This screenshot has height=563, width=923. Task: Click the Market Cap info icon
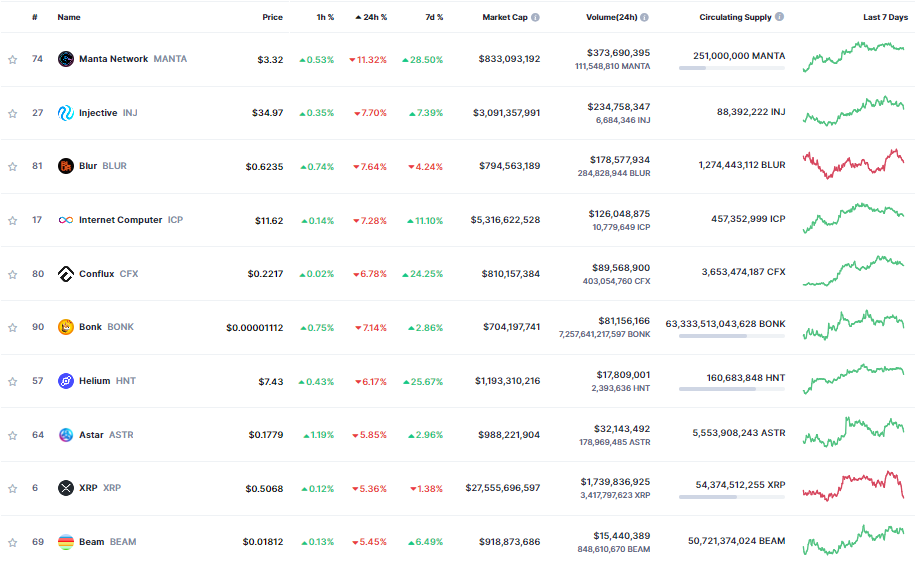click(x=536, y=17)
